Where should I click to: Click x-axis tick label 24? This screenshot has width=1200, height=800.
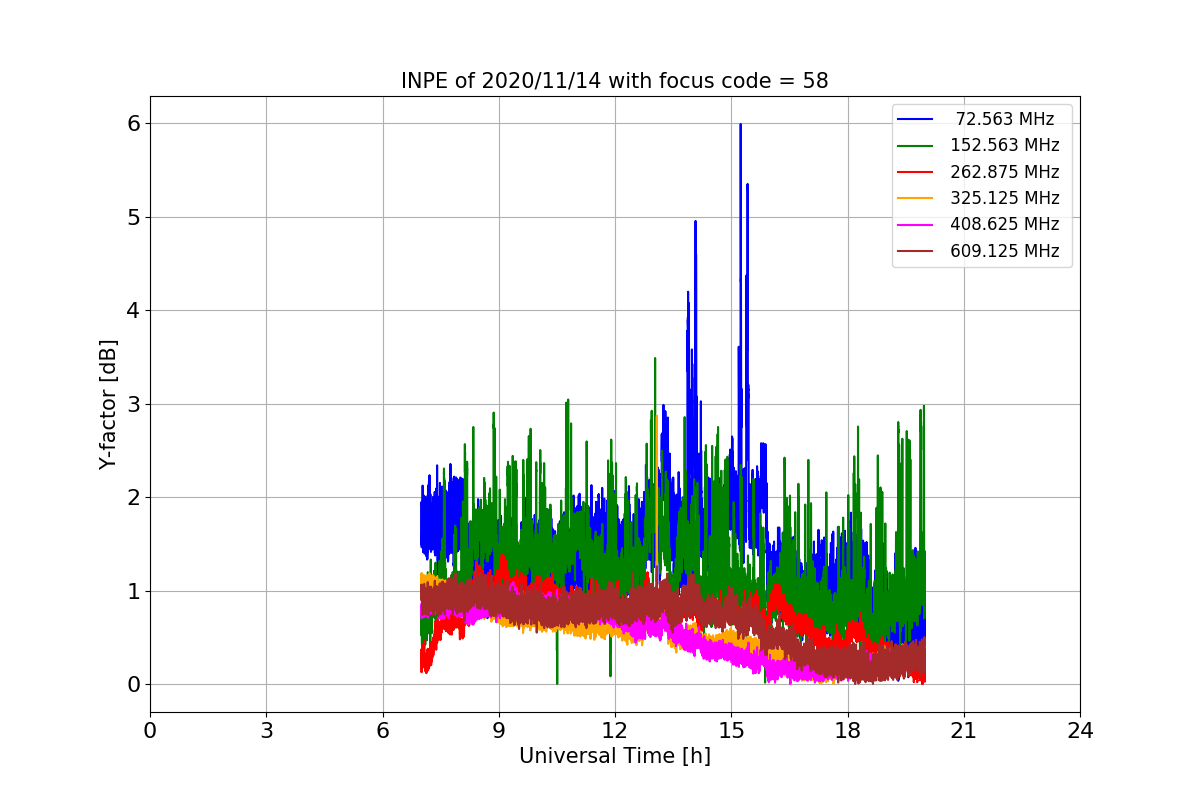(1080, 731)
